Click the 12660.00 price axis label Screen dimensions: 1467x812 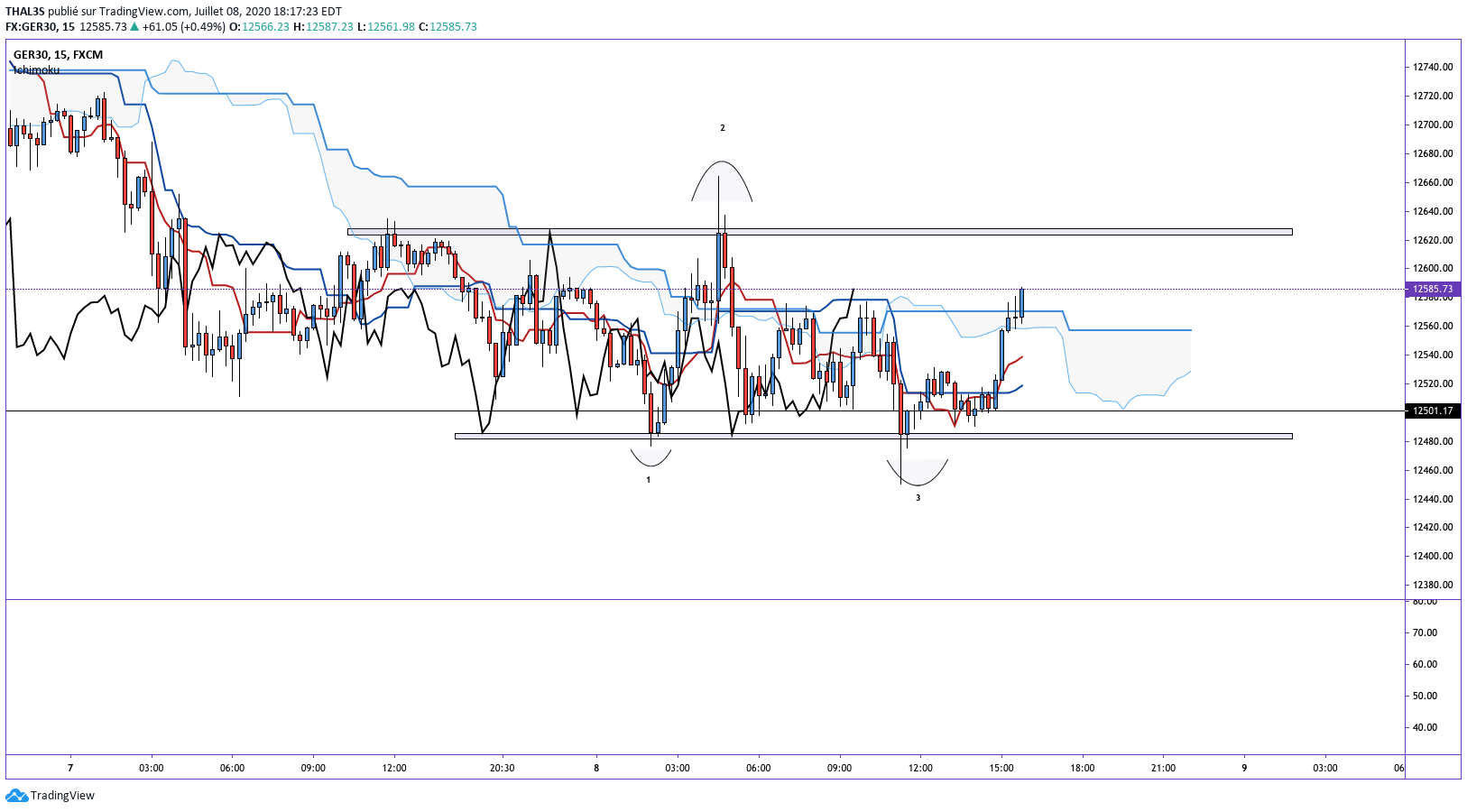point(1433,182)
